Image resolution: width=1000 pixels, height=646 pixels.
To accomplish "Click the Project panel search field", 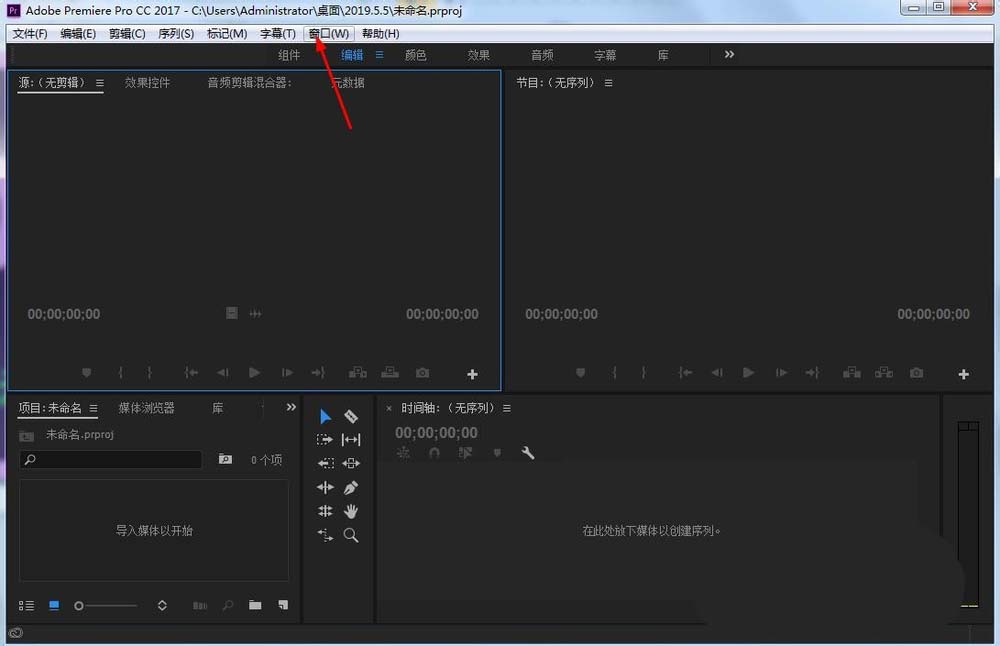I will 110,459.
